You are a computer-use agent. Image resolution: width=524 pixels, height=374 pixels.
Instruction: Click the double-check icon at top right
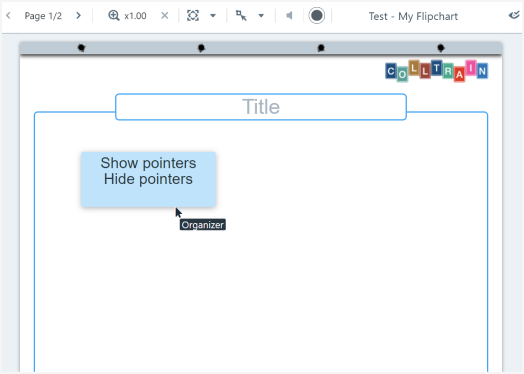tap(514, 15)
